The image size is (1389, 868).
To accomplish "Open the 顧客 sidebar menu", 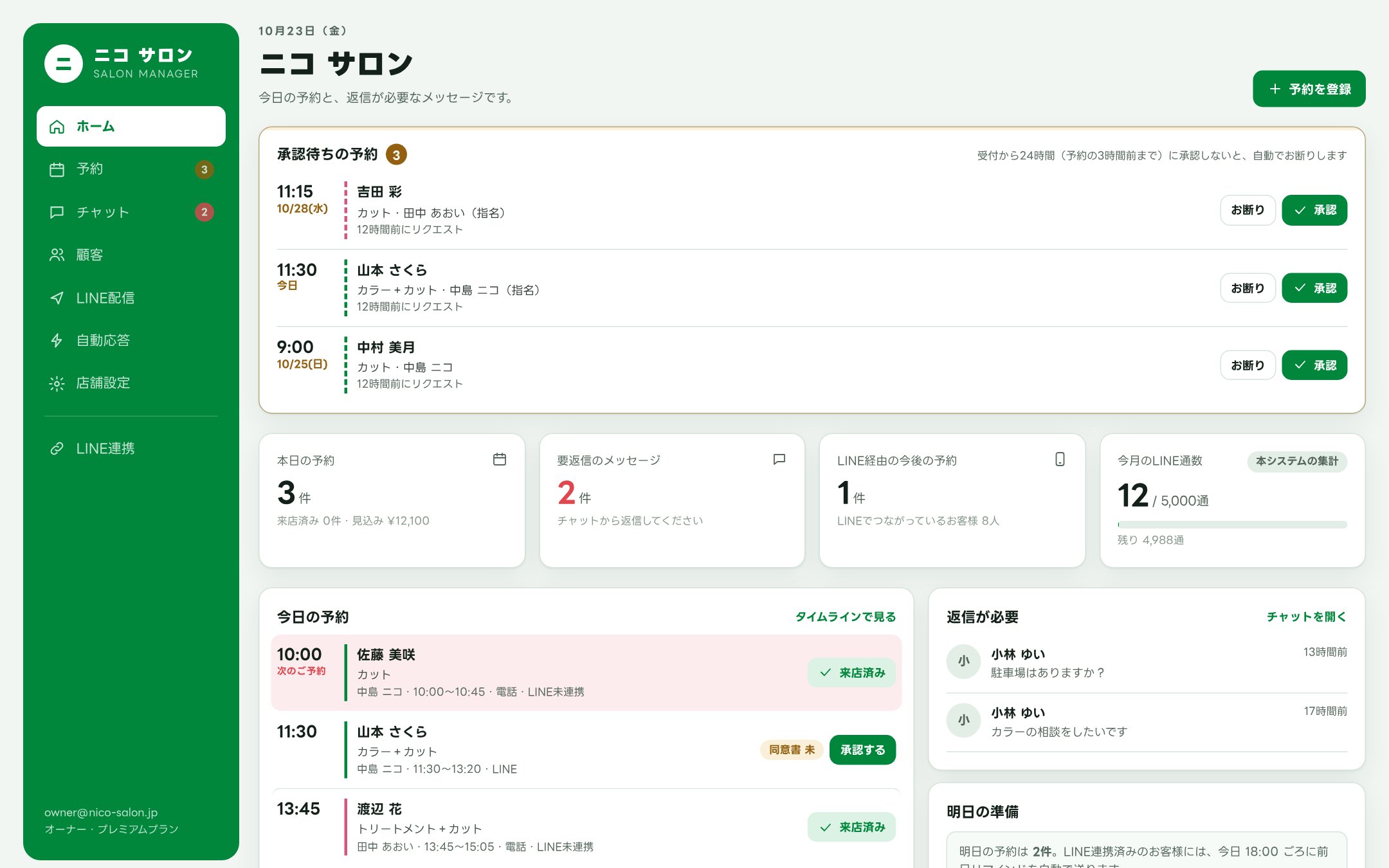I will (131, 255).
